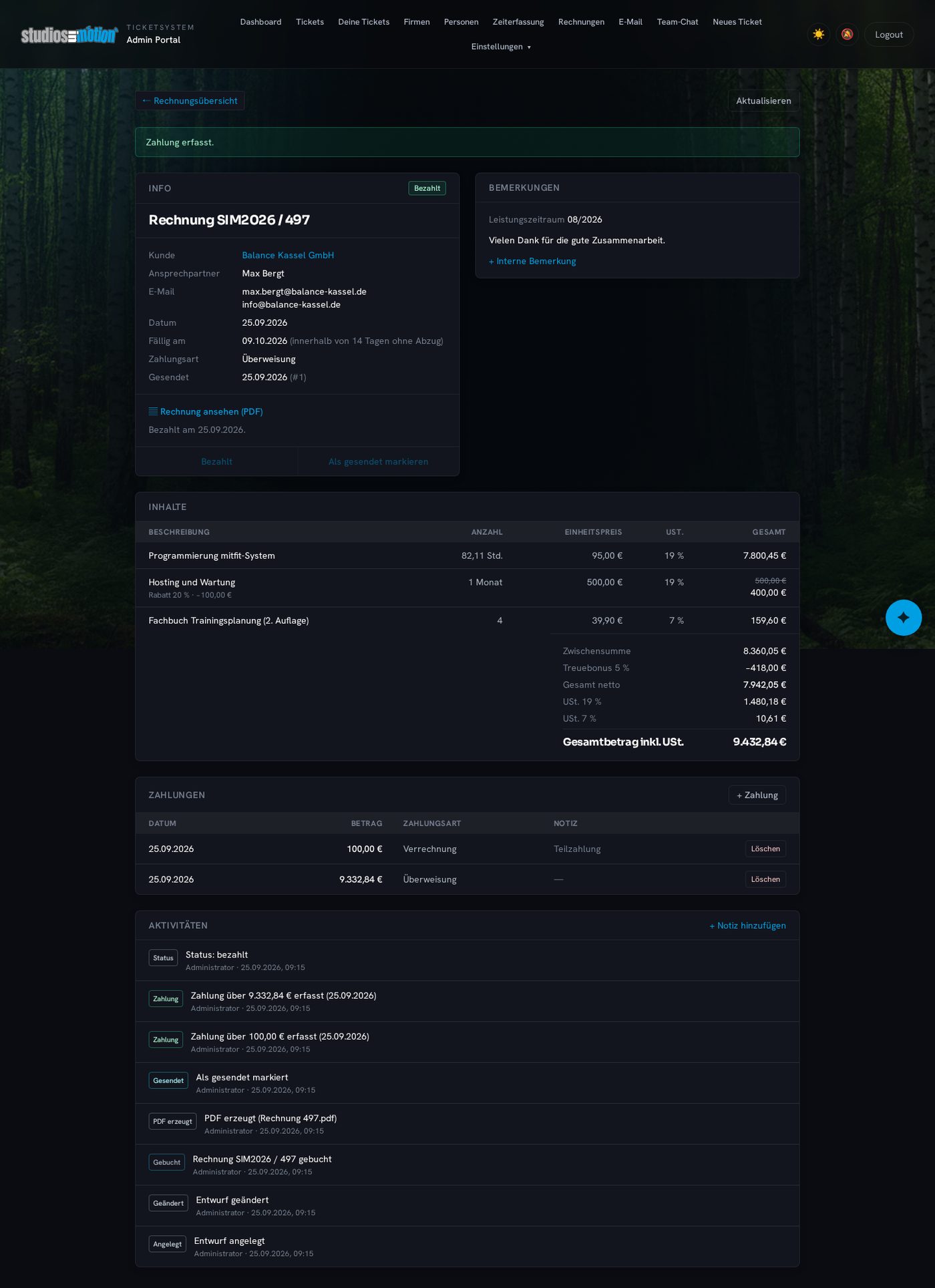This screenshot has height=1288, width=935.
Task: Open Rechnungen in the top navigation
Action: [x=581, y=22]
